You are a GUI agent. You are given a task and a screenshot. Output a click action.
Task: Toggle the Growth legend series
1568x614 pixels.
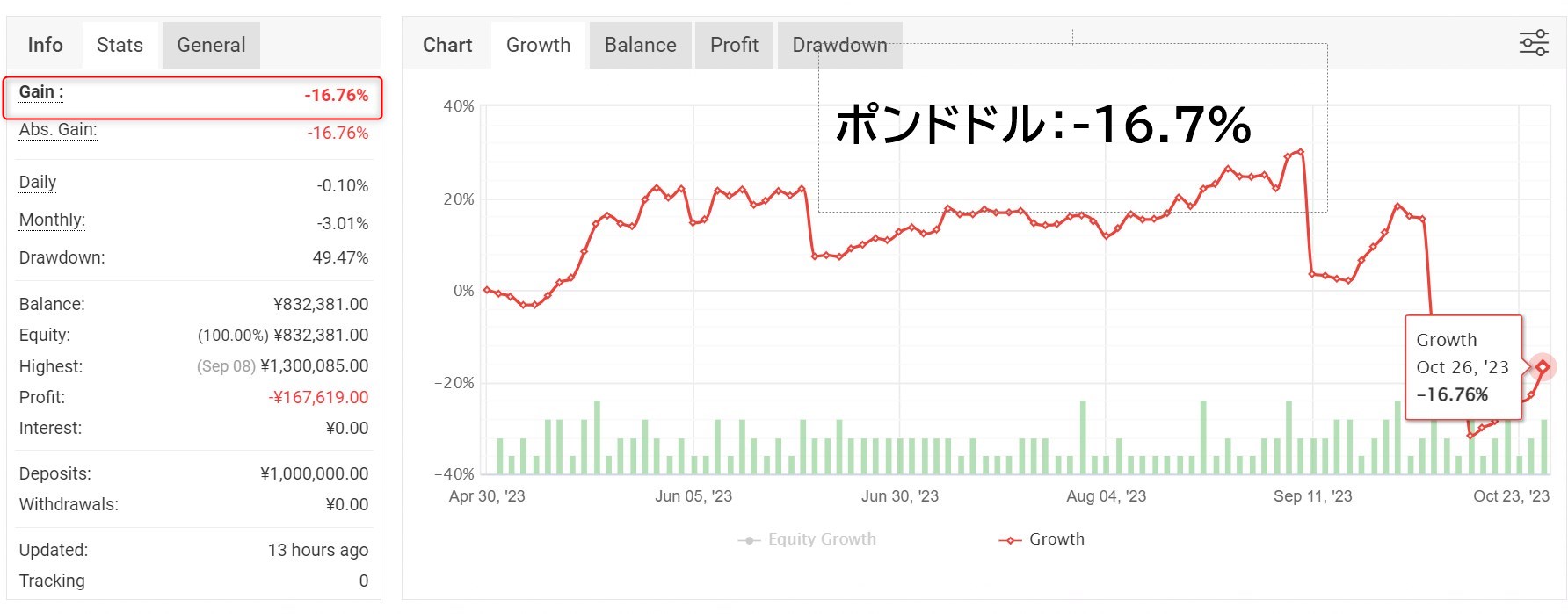[1042, 539]
